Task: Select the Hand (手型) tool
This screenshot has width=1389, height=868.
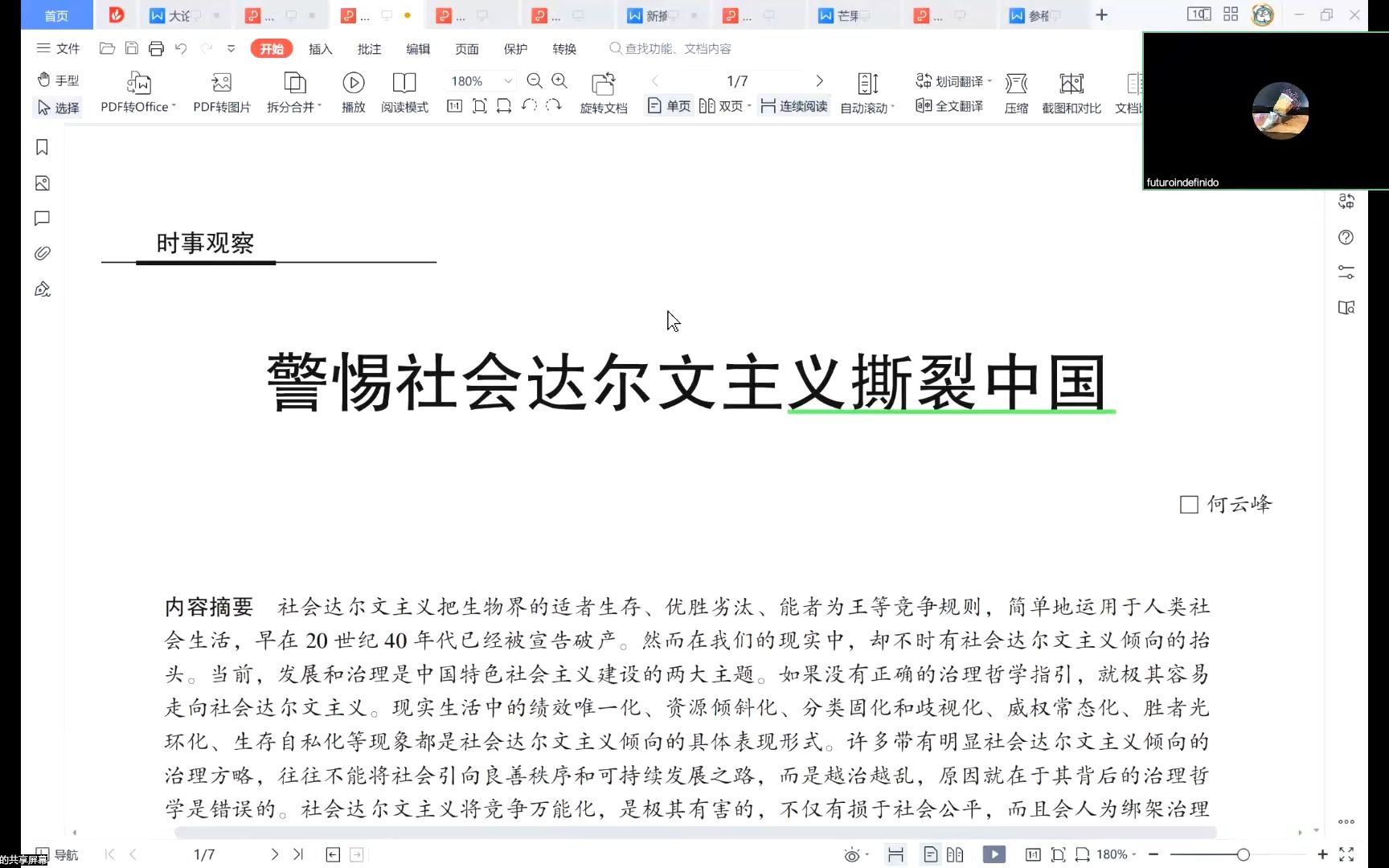Action: pyautogui.click(x=58, y=80)
